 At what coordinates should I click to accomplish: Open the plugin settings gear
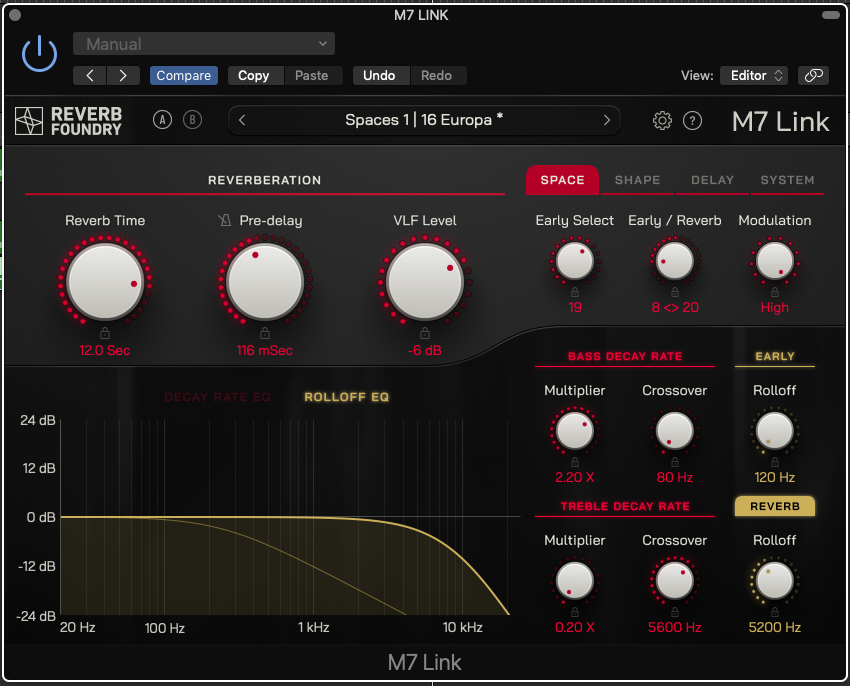click(x=661, y=120)
